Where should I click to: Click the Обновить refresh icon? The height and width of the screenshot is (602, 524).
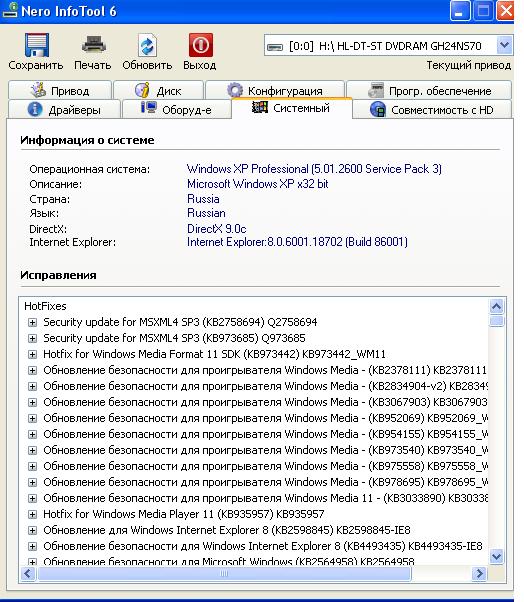[147, 45]
